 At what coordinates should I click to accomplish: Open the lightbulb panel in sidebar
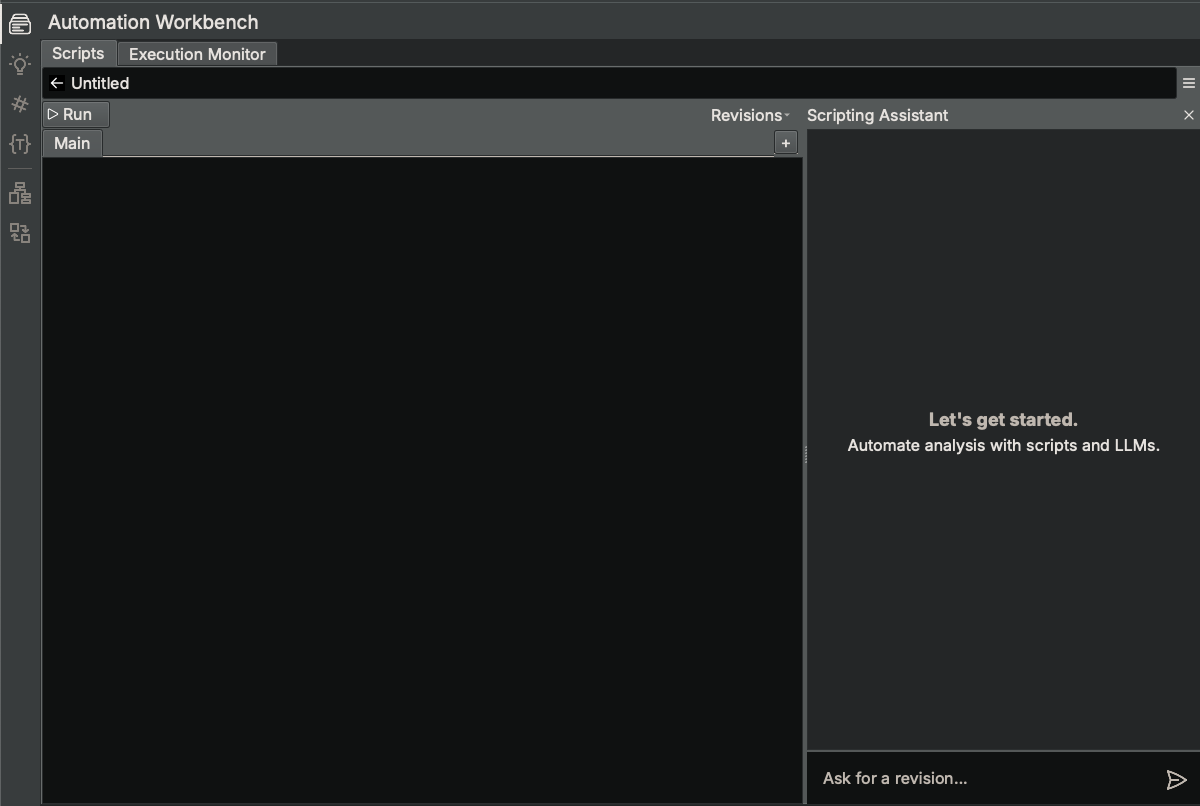tap(20, 65)
